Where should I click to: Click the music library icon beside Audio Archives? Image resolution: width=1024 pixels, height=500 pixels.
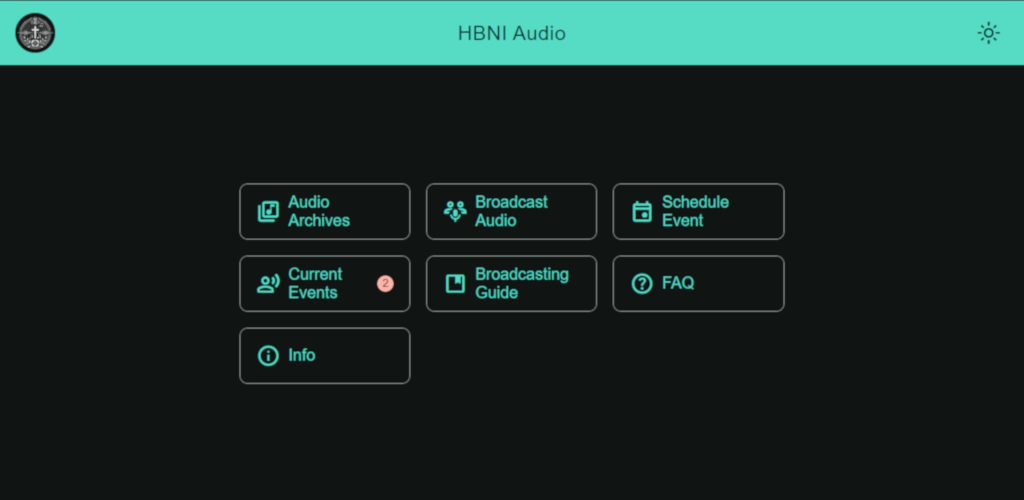pyautogui.click(x=268, y=211)
